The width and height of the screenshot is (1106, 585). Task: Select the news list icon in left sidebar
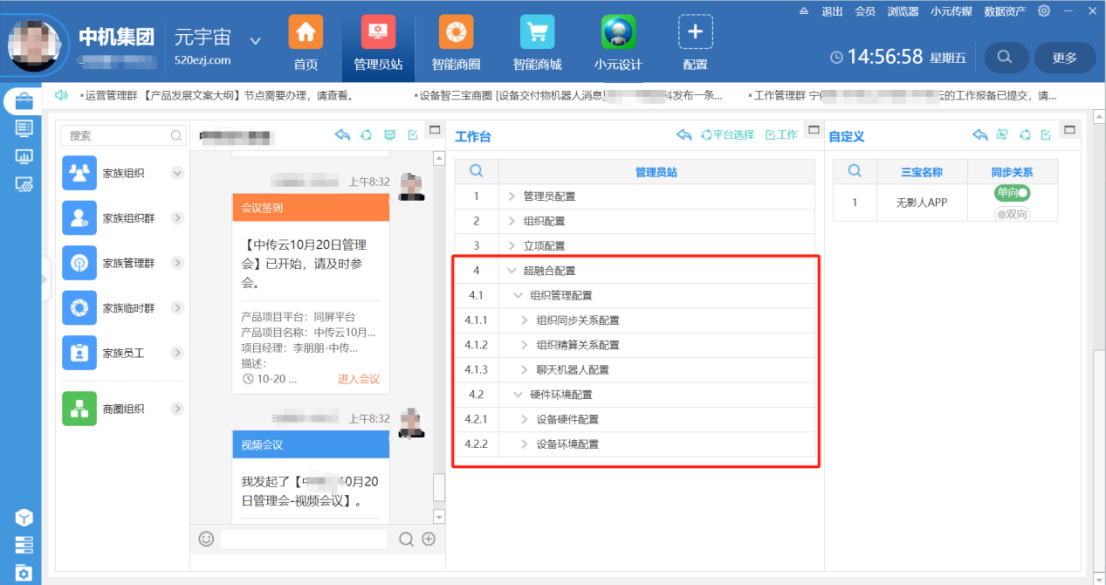[x=23, y=128]
